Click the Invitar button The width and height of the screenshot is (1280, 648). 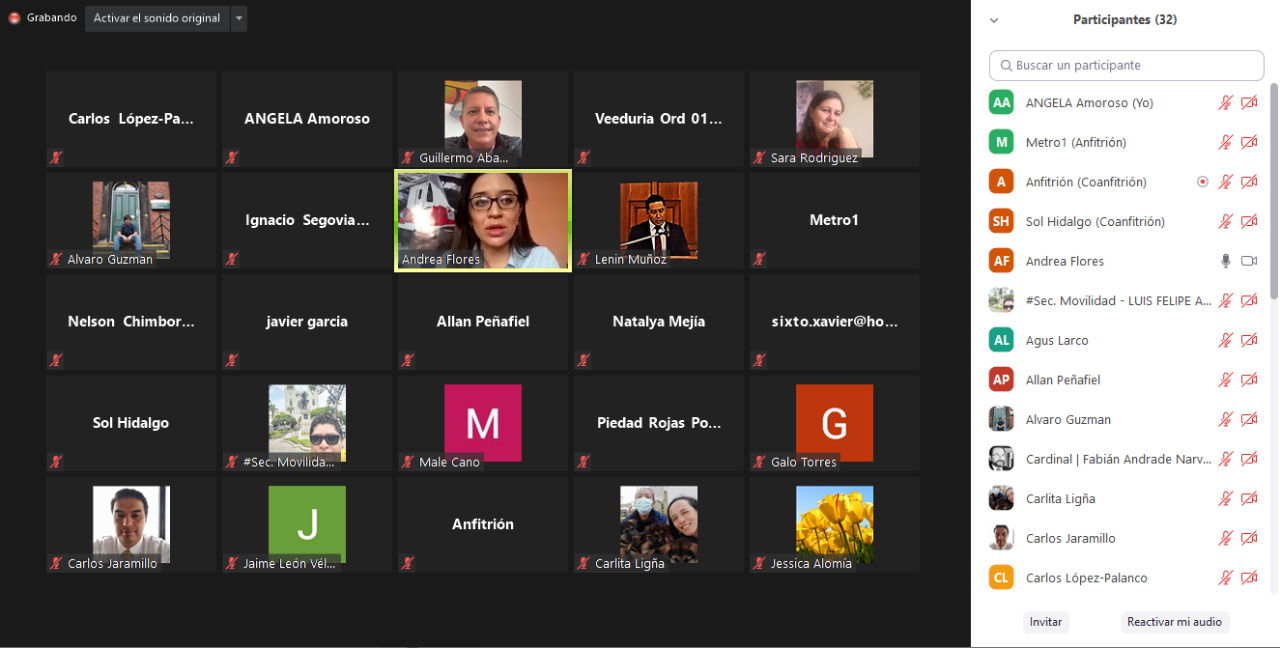pyautogui.click(x=1046, y=622)
